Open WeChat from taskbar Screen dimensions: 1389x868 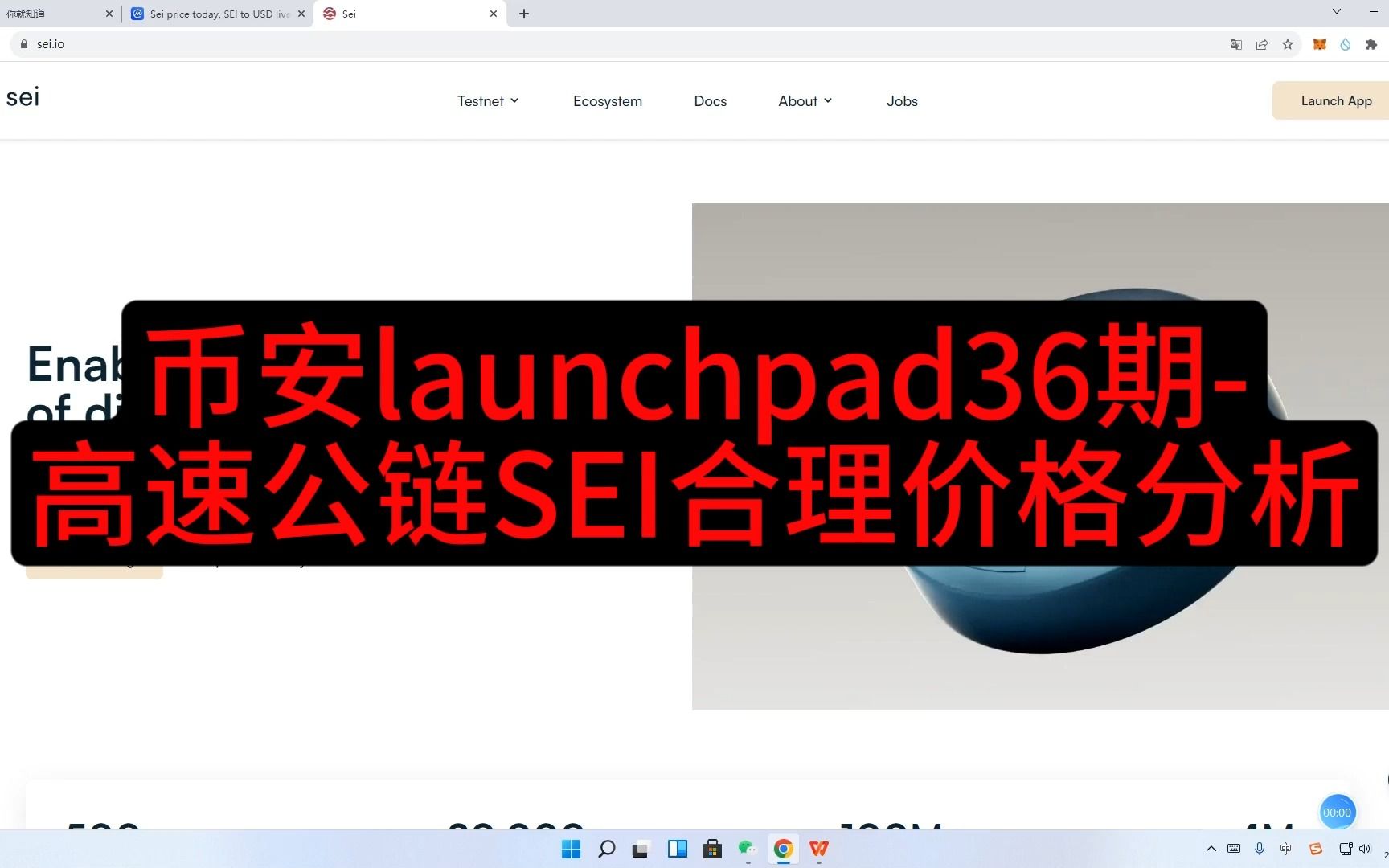[x=748, y=849]
